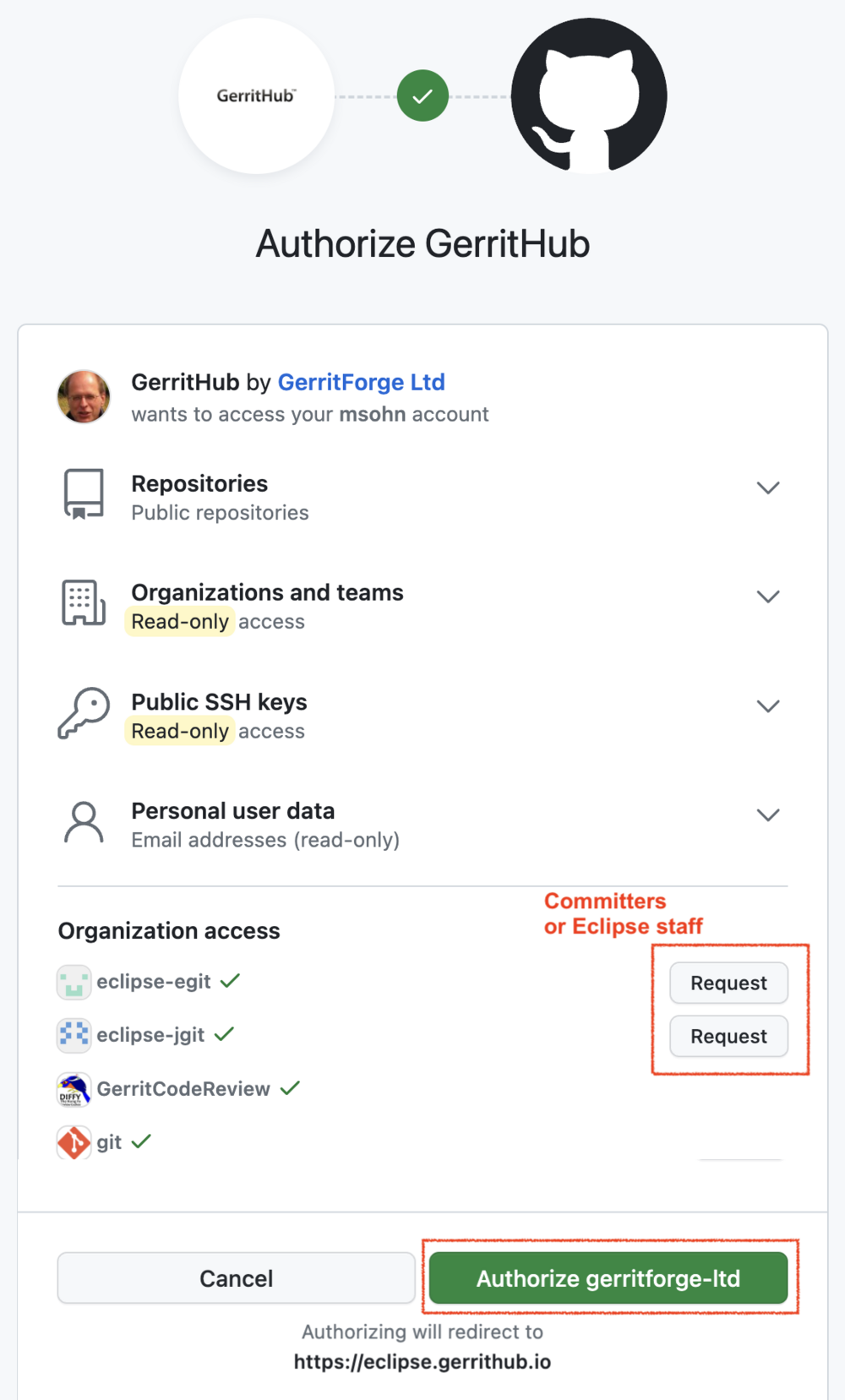This screenshot has width=845, height=1400.
Task: Click the Cancel button
Action: click(x=236, y=1278)
